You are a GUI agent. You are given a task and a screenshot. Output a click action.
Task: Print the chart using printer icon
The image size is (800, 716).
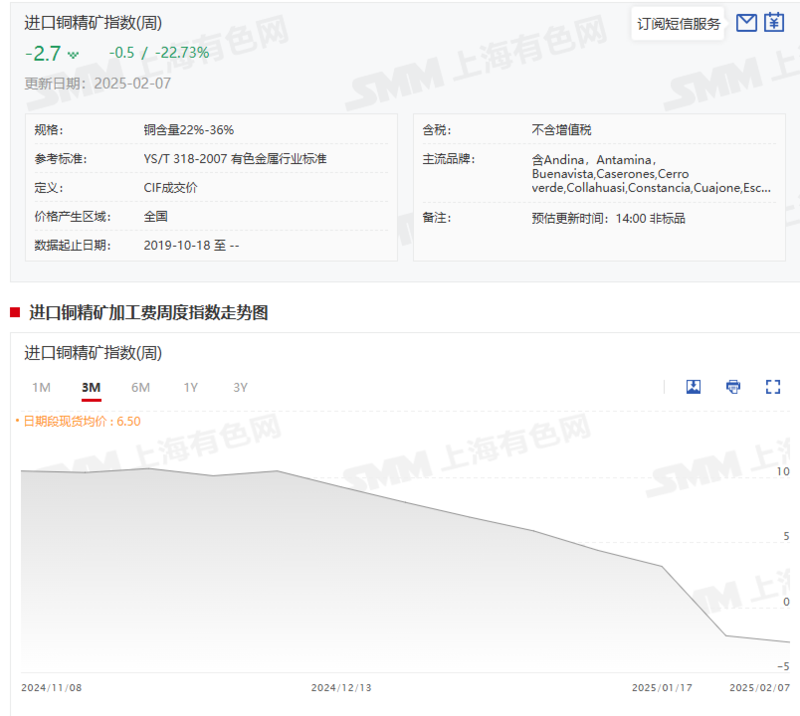pos(733,387)
